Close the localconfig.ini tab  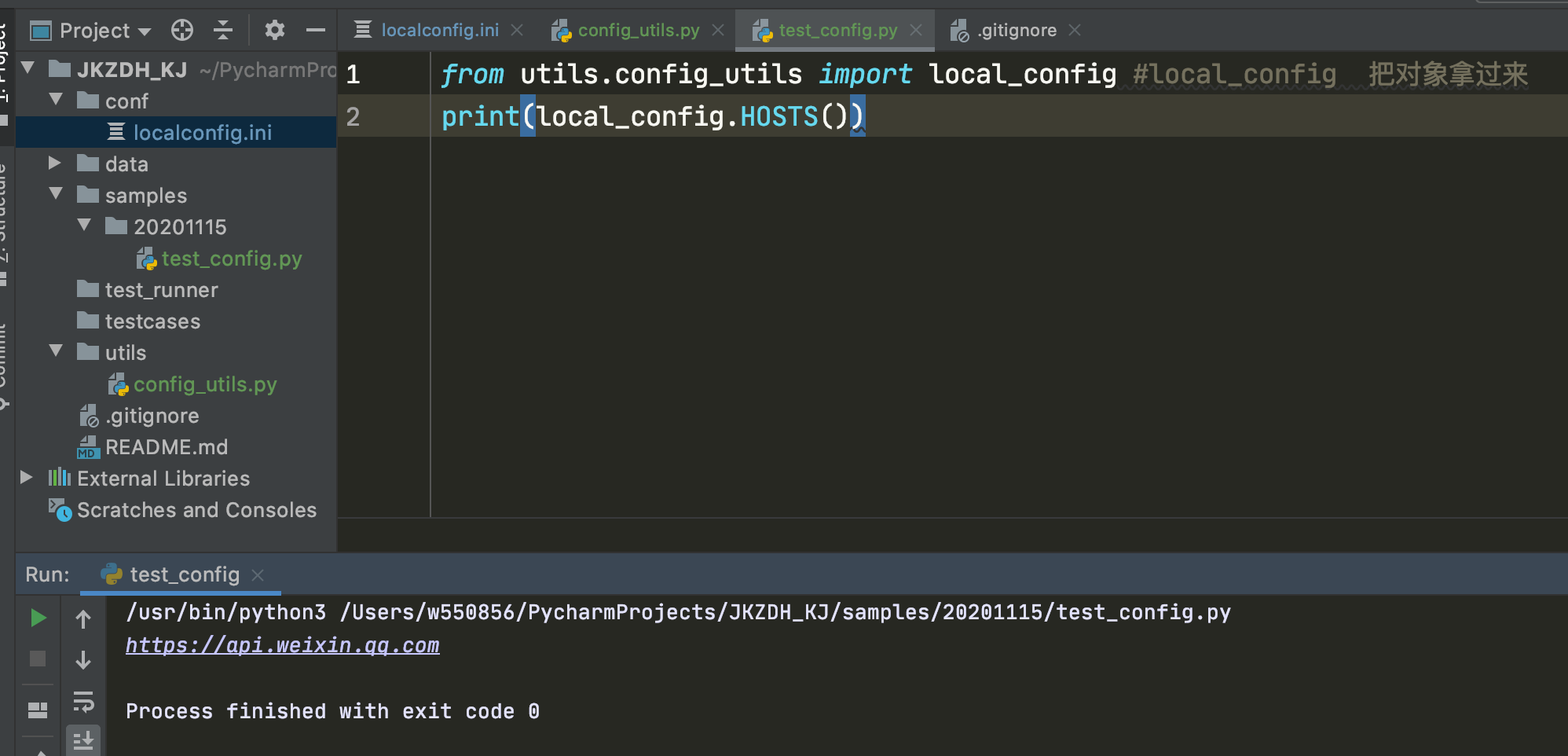[517, 30]
